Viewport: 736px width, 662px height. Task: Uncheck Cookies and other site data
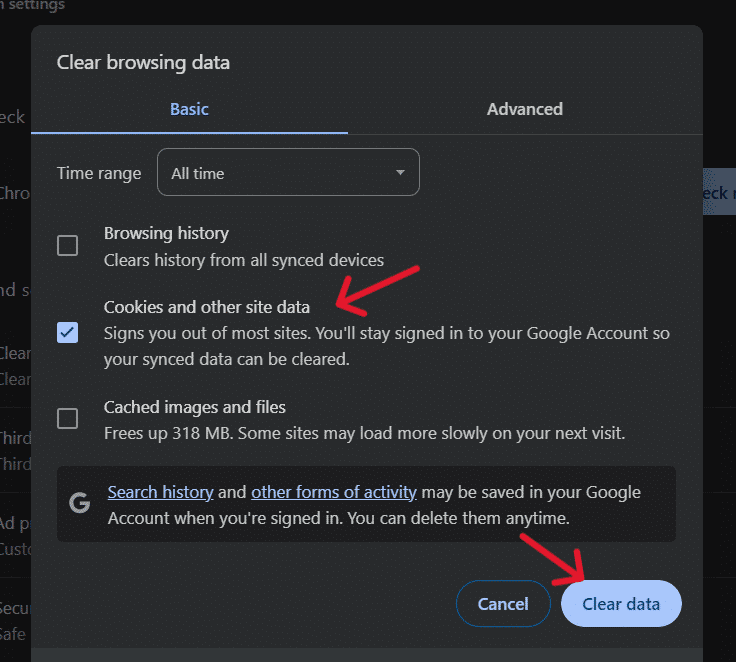coord(68,333)
